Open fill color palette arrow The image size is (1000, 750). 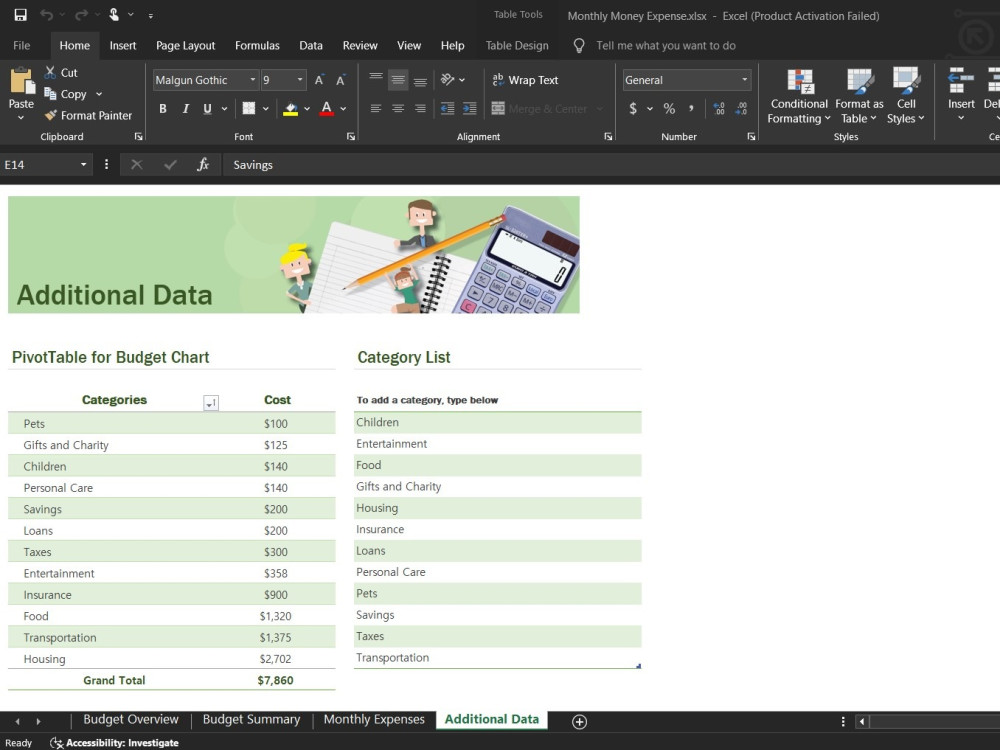pyautogui.click(x=307, y=108)
